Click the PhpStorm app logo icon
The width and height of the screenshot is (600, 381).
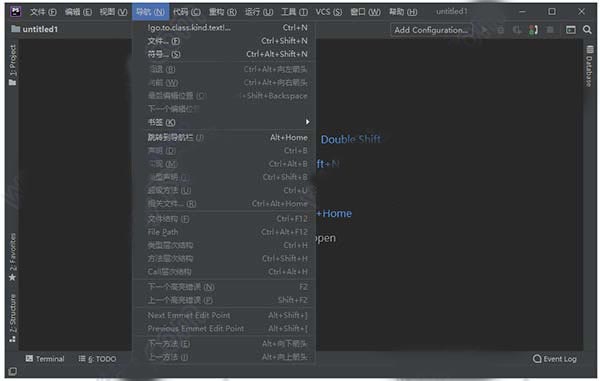16,11
